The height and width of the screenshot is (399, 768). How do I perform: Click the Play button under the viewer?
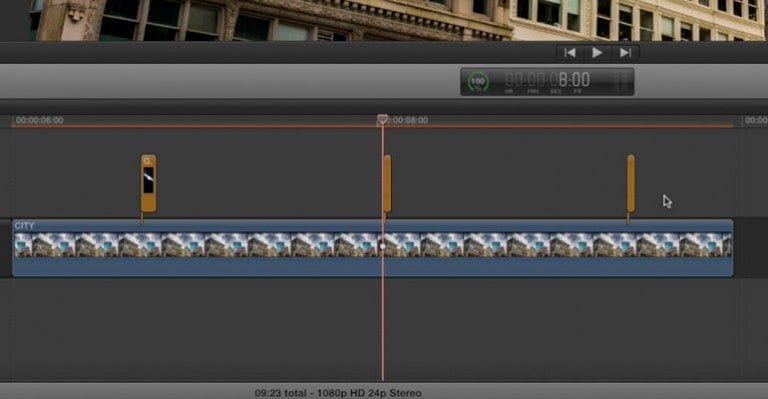point(597,53)
